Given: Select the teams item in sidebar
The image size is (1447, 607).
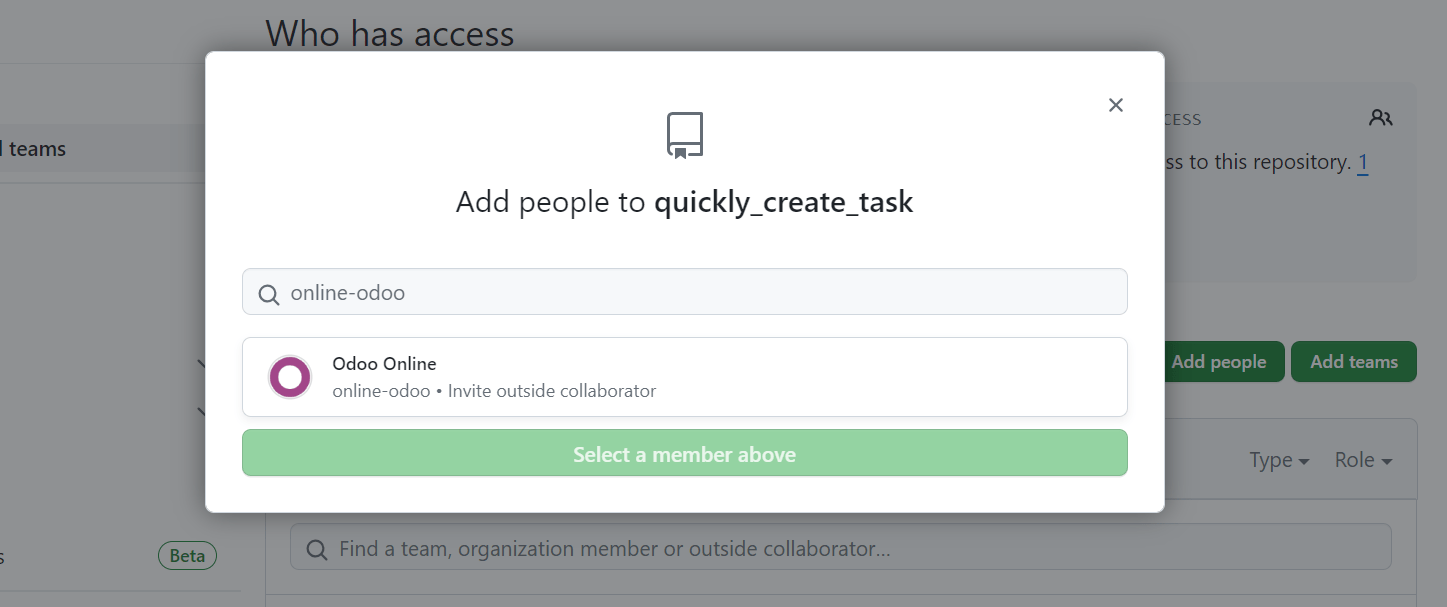Looking at the screenshot, I should tap(38, 149).
